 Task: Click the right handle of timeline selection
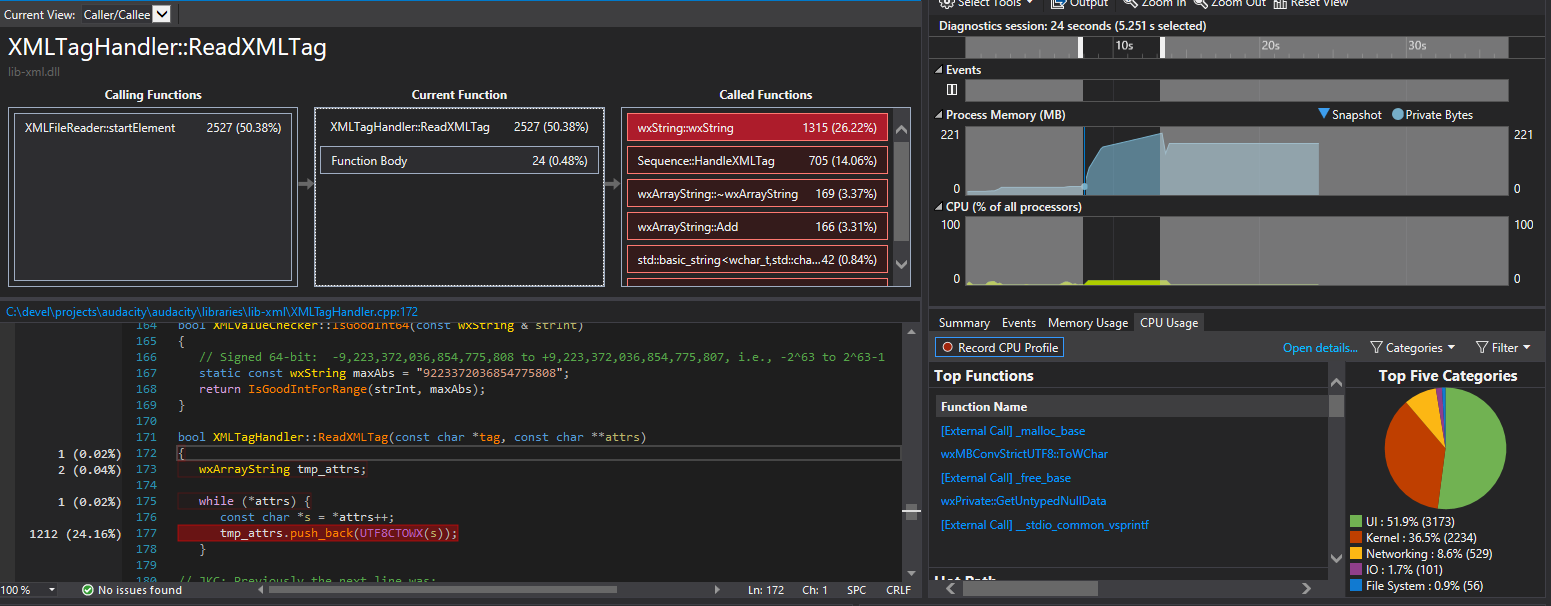pos(1162,47)
